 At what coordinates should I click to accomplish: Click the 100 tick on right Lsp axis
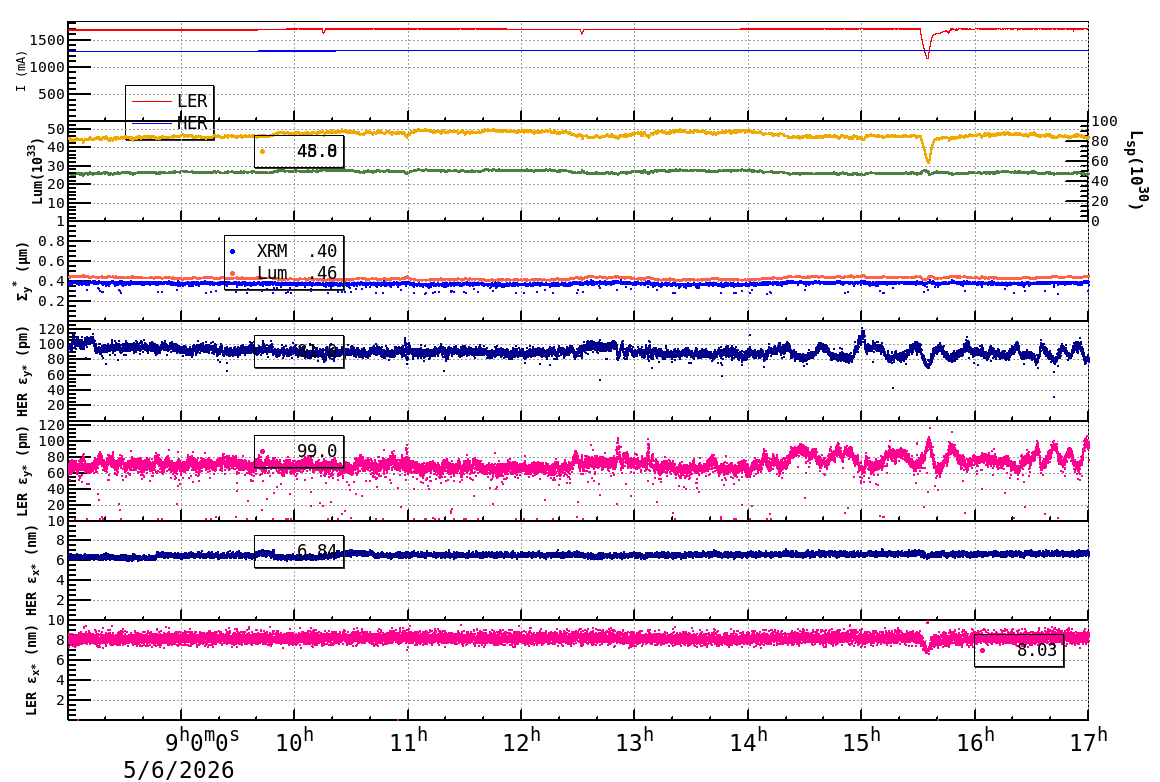[x=1105, y=121]
